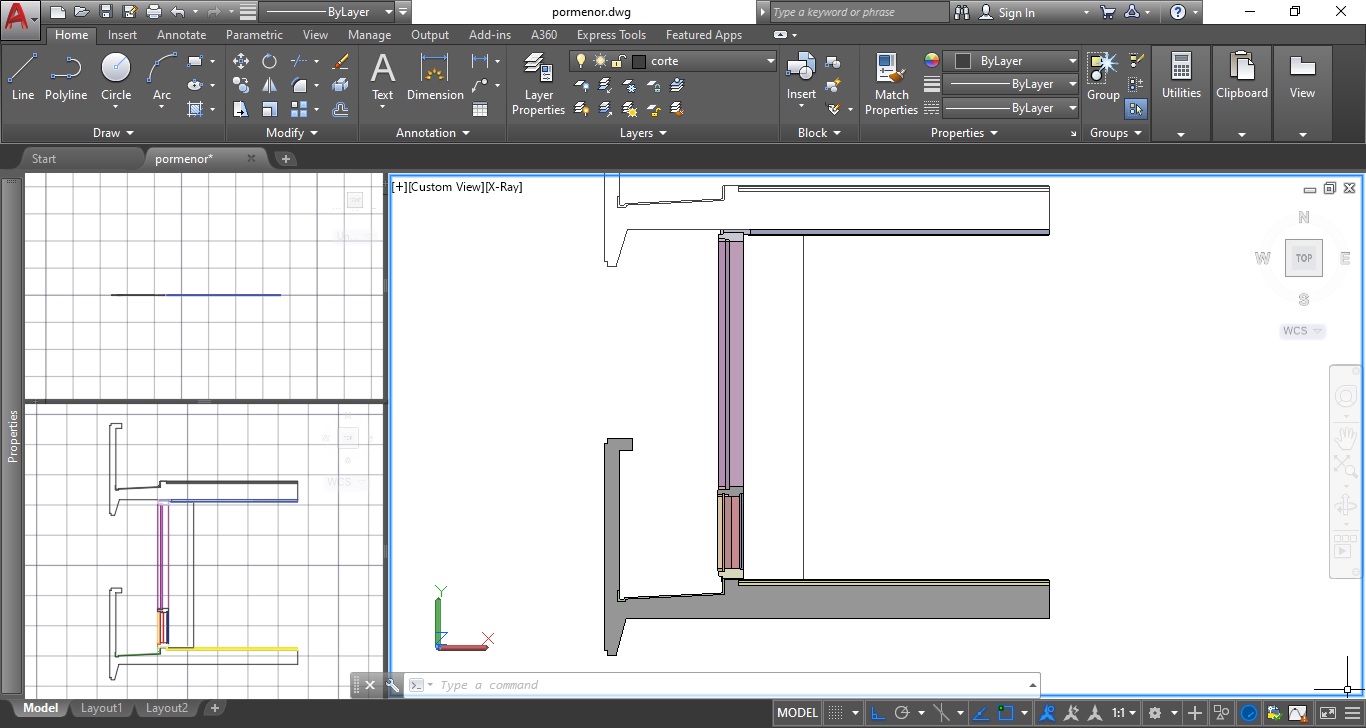Viewport: 1366px width, 728px height.
Task: Toggle Polar tracking in status bar
Action: (x=902, y=713)
